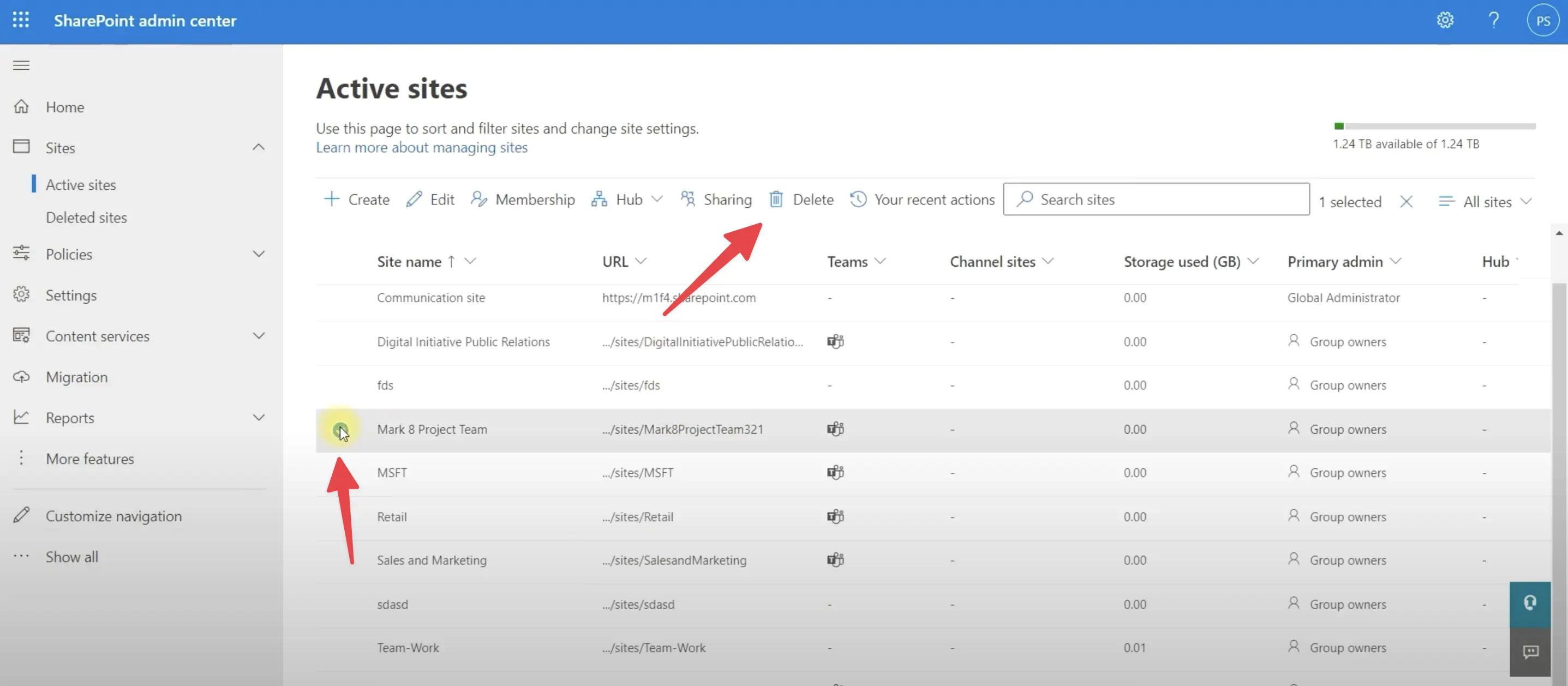Expand the Sites navigation section
The height and width of the screenshot is (686, 1568).
(x=258, y=147)
